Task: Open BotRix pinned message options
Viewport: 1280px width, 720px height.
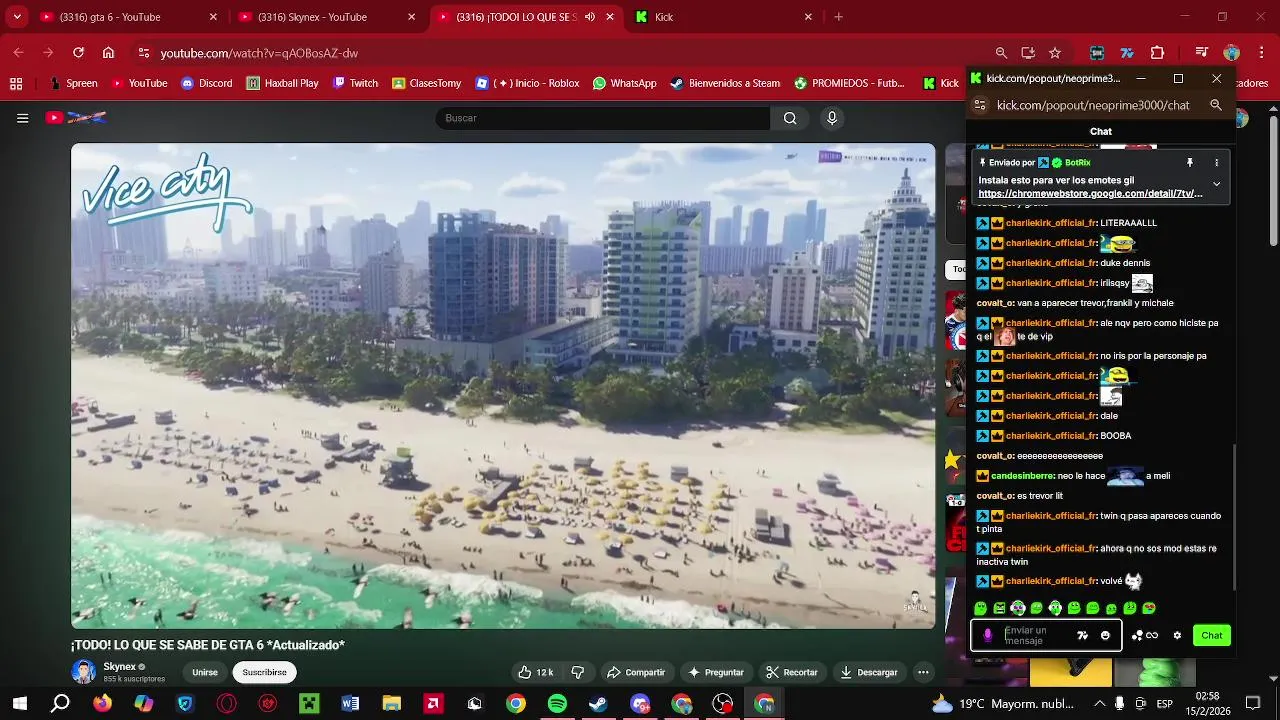Action: point(1217,163)
